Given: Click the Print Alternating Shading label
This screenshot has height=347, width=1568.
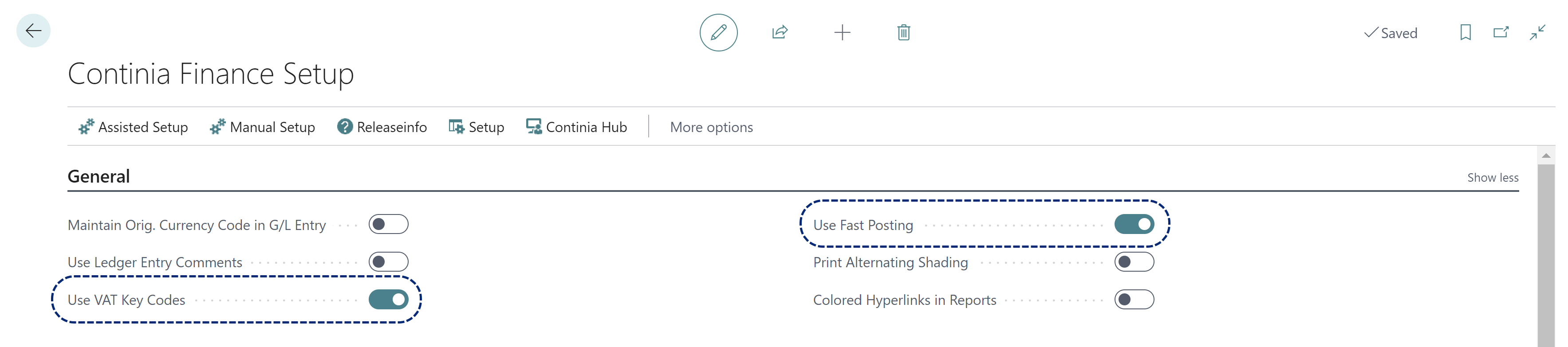Looking at the screenshot, I should 890,262.
